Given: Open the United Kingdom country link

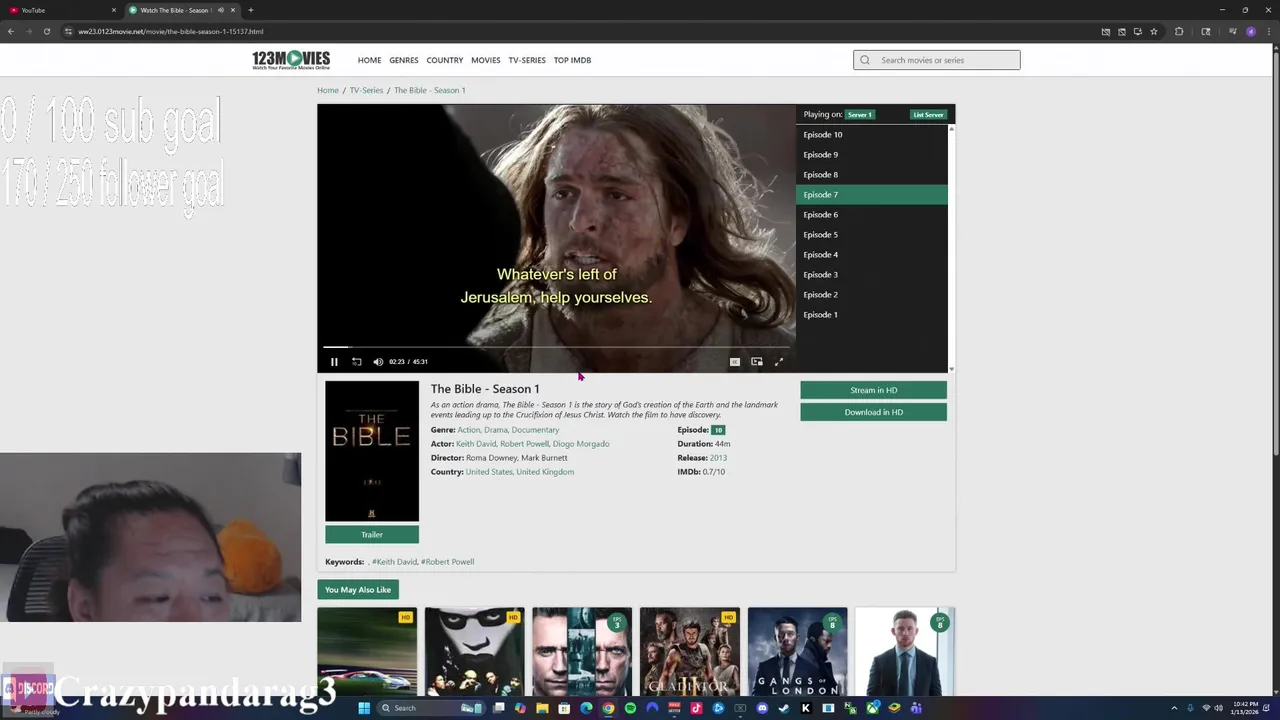Looking at the screenshot, I should [546, 472].
